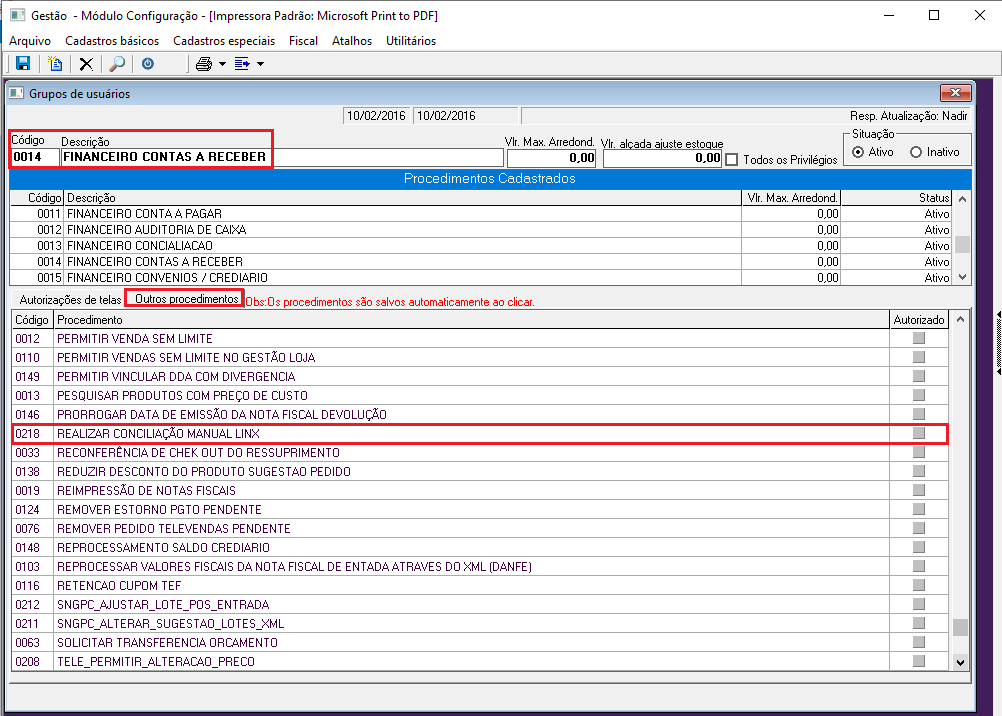The width and height of the screenshot is (1002, 716).
Task: Open the dropdown arrow beside the printer
Action: click(222, 64)
